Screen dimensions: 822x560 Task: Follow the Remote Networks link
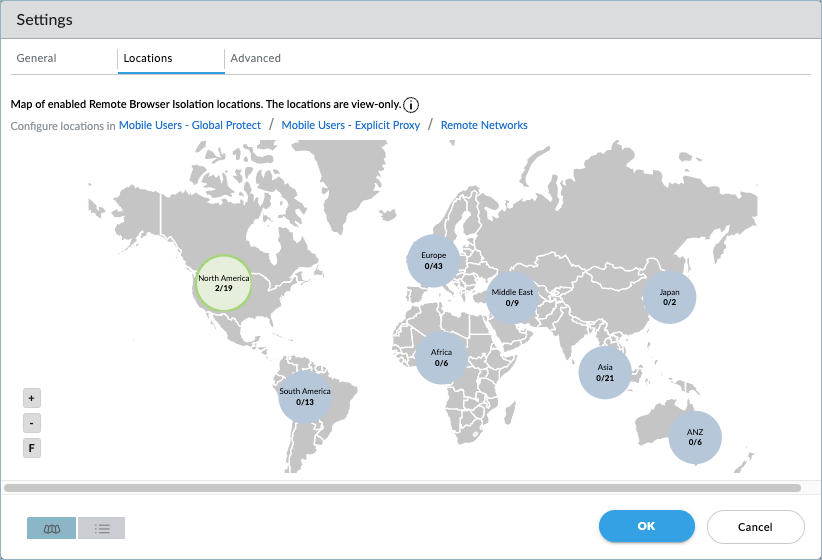tap(484, 125)
